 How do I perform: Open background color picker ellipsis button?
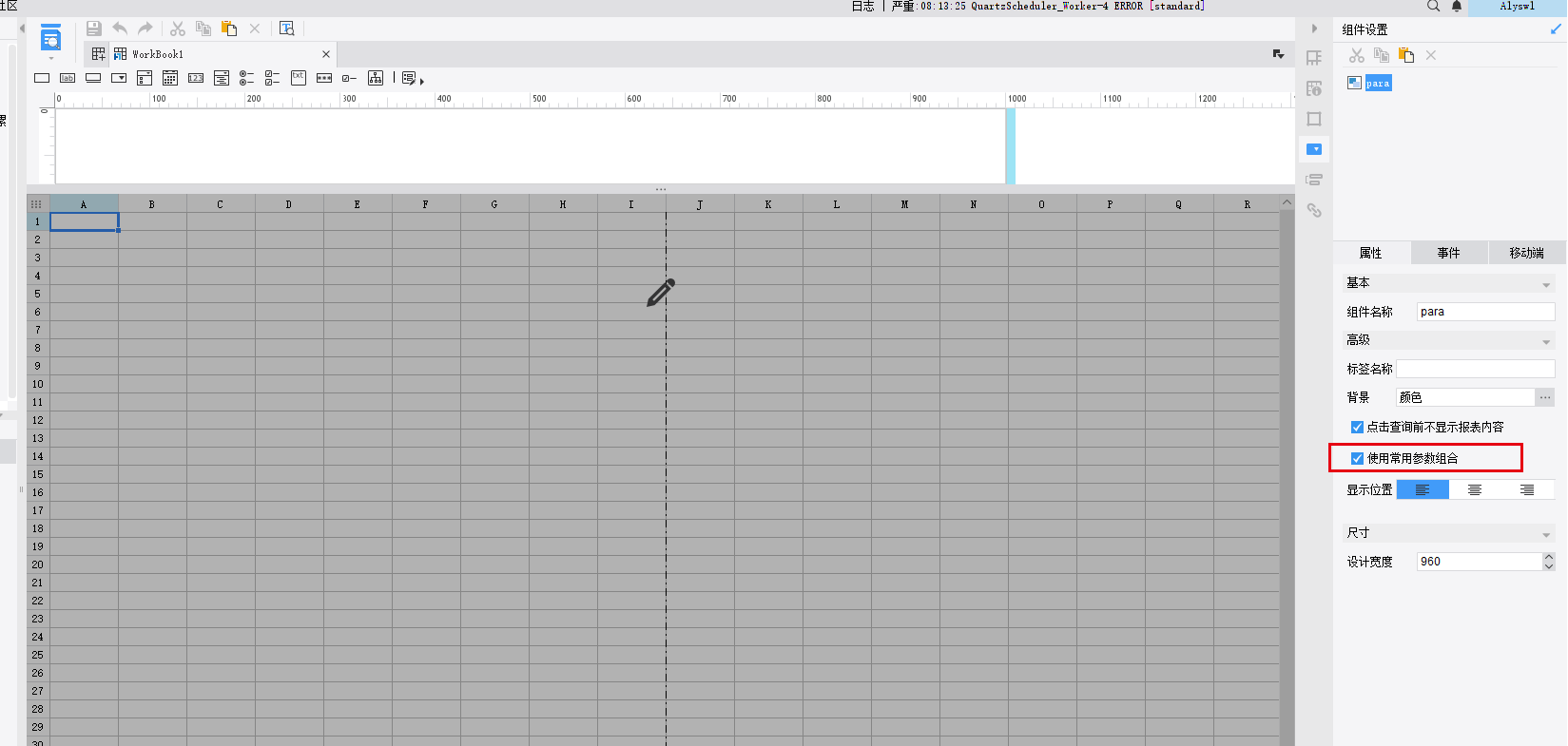[x=1545, y=397]
